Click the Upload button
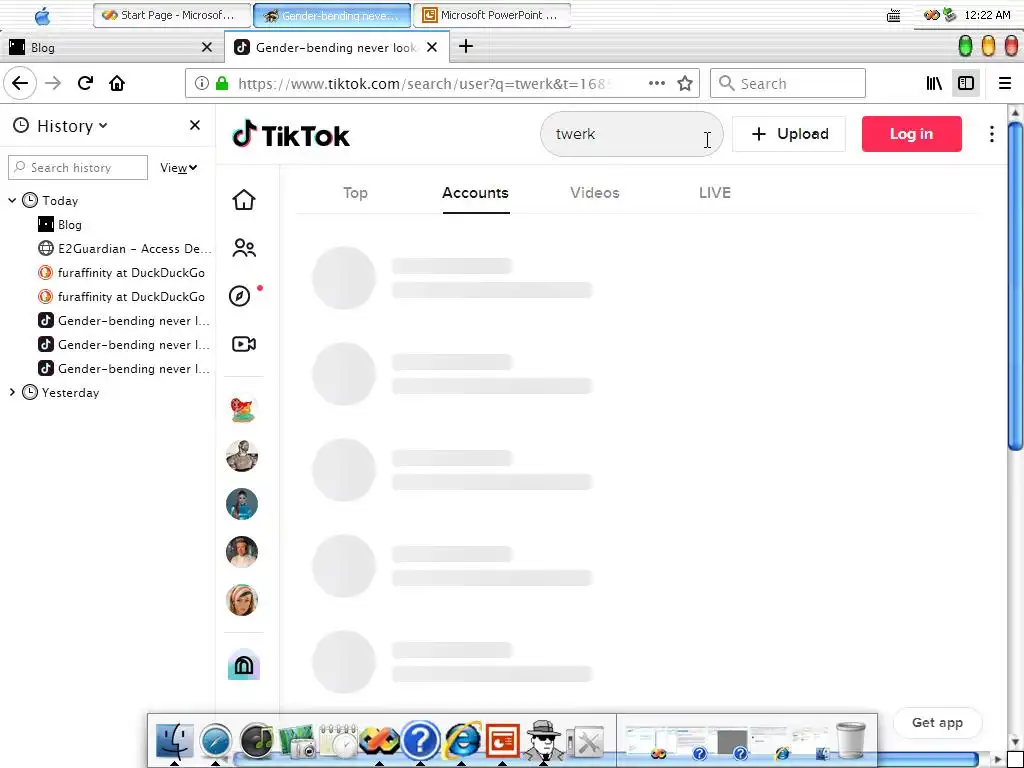The width and height of the screenshot is (1024, 768). 789,134
